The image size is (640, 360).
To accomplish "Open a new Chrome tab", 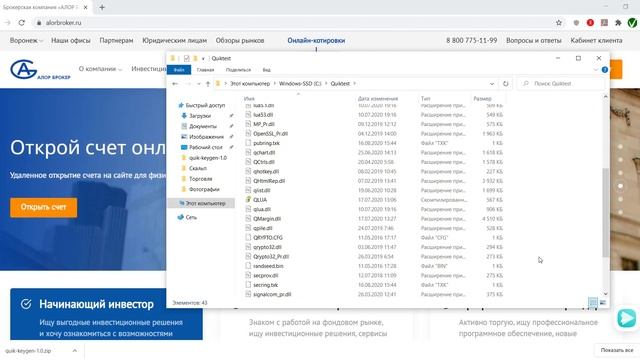I will pyautogui.click(x=102, y=7).
